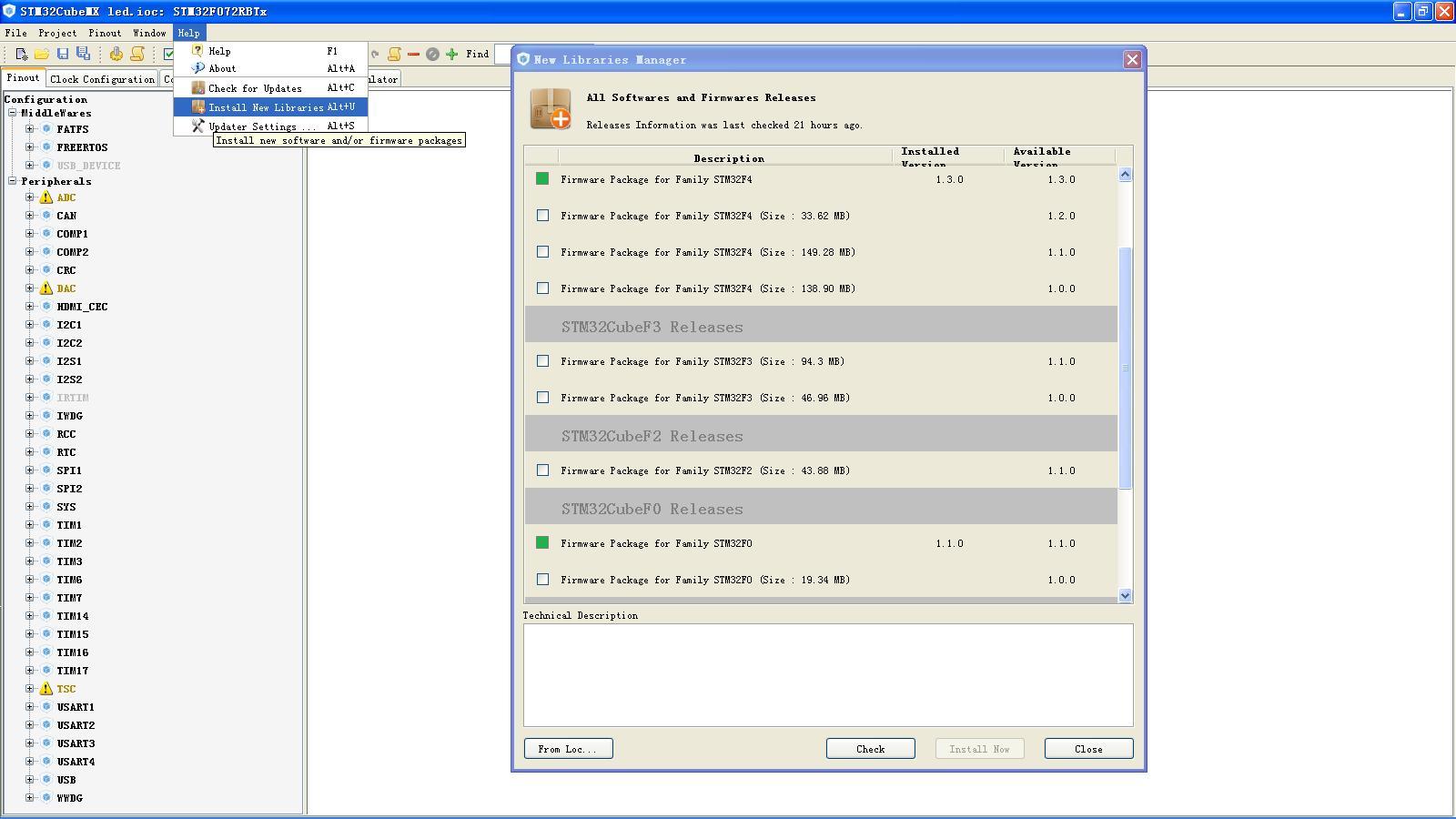The height and width of the screenshot is (819, 1456).
Task: Open the Project menu
Action: coord(57,33)
